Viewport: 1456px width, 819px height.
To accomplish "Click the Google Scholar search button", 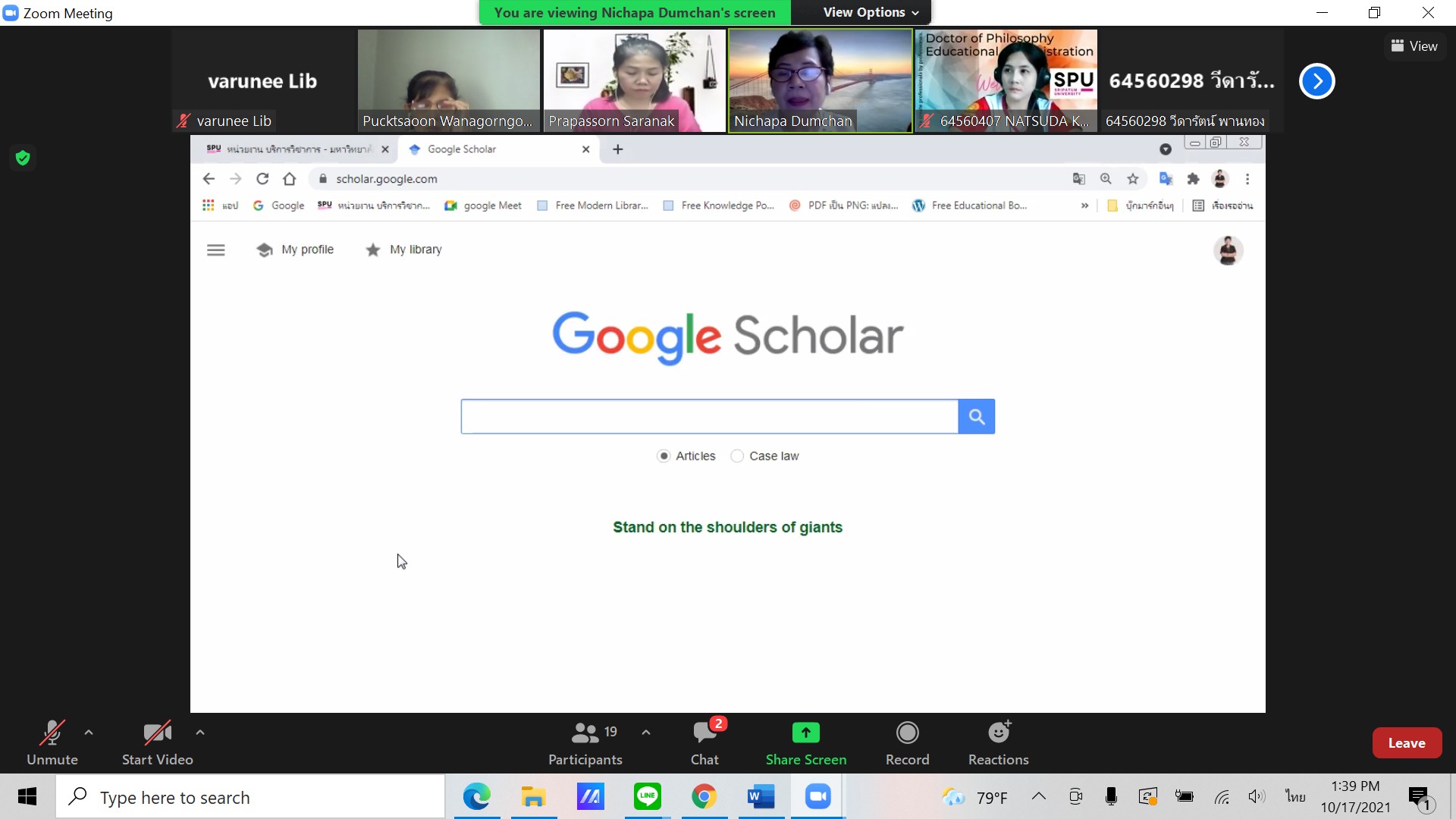I will point(977,416).
